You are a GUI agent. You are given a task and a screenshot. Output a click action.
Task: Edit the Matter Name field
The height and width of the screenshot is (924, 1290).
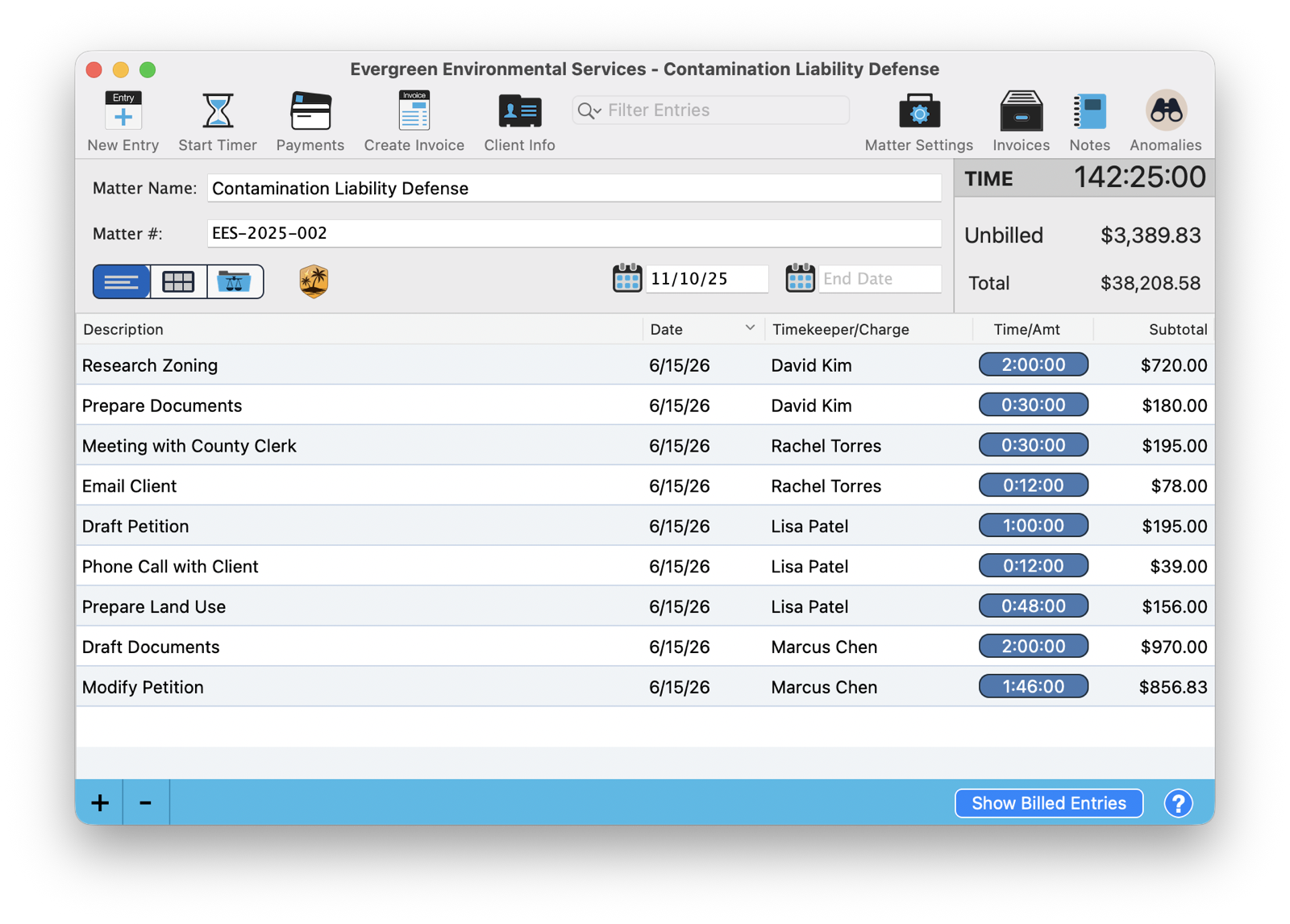pyautogui.click(x=574, y=189)
